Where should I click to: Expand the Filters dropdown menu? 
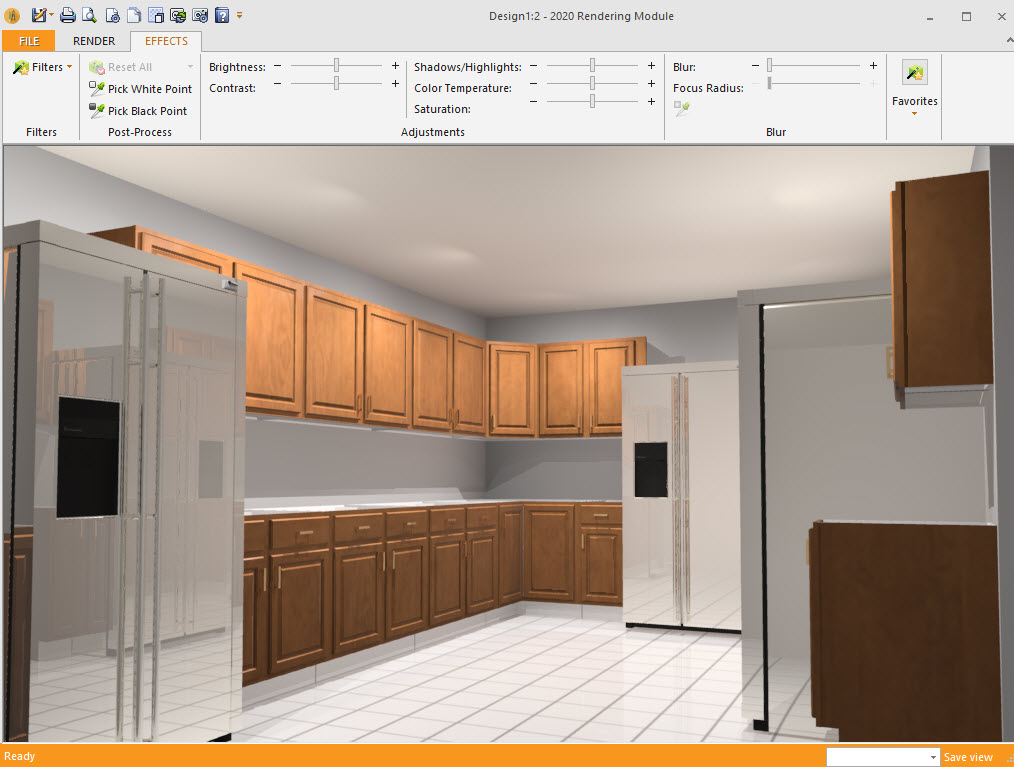[x=43, y=67]
